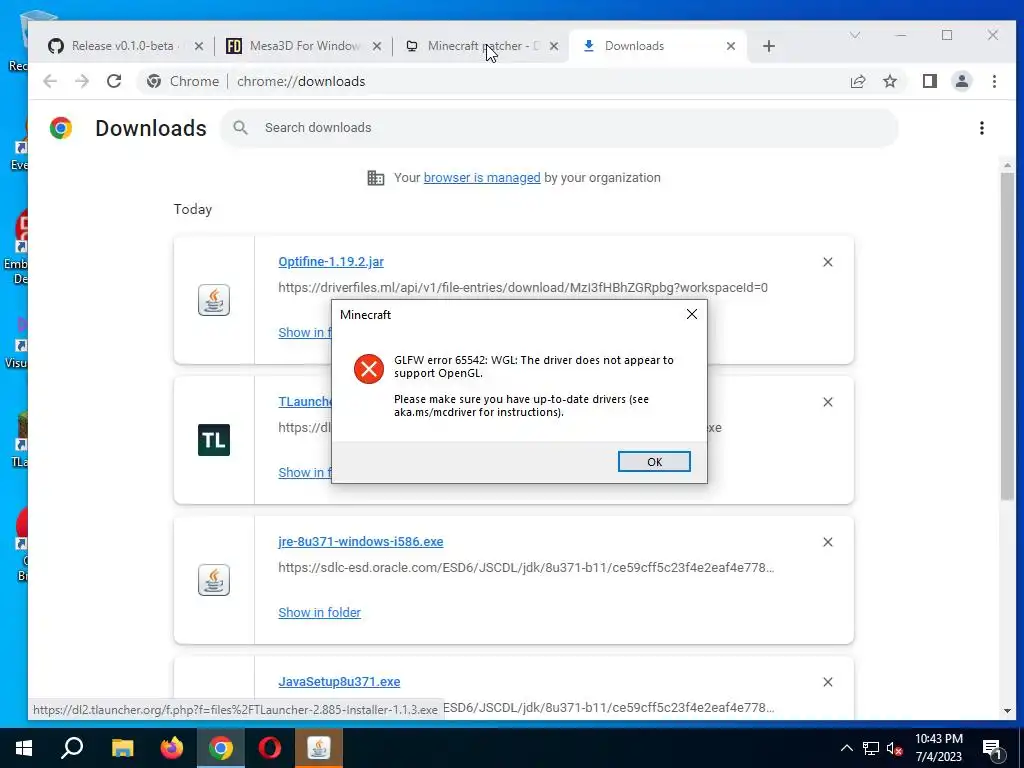
Task: Switch to the Mesa3D For Windows tab
Action: click(x=304, y=46)
